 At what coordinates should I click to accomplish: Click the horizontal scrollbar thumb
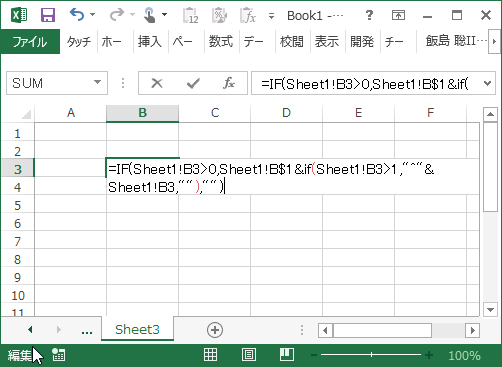click(383, 330)
